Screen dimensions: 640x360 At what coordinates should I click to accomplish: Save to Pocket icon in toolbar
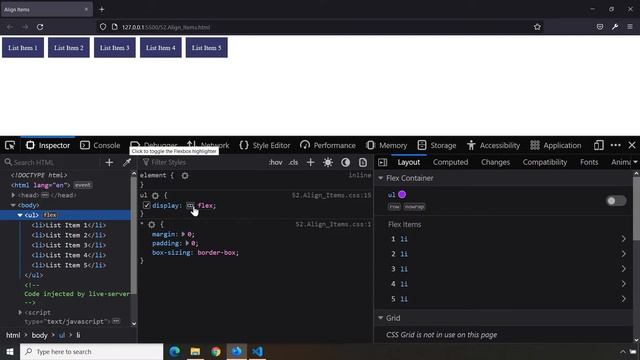[600, 27]
